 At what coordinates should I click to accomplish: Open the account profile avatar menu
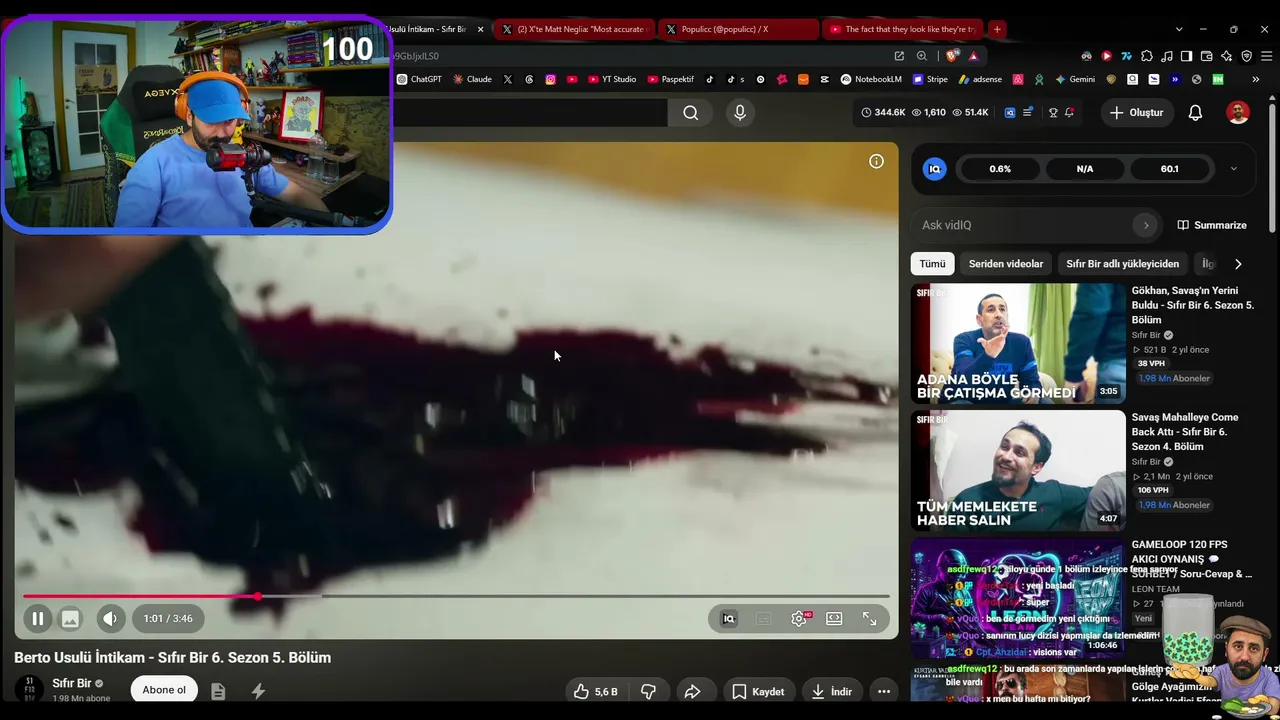point(1238,113)
